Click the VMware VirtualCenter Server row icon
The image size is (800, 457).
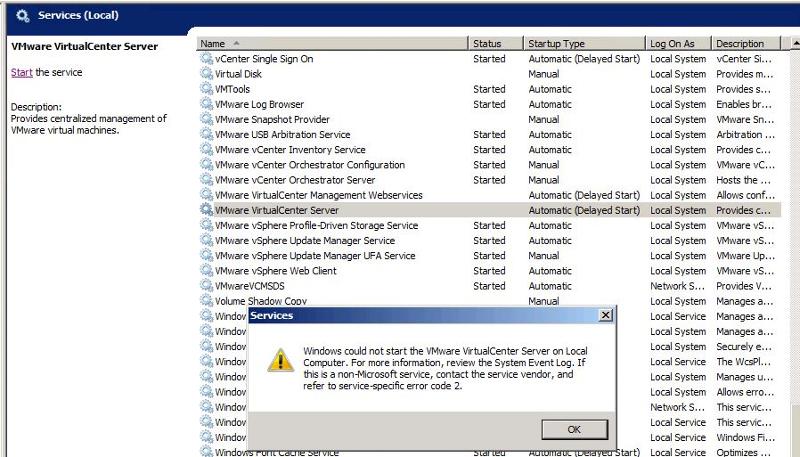pyautogui.click(x=206, y=210)
